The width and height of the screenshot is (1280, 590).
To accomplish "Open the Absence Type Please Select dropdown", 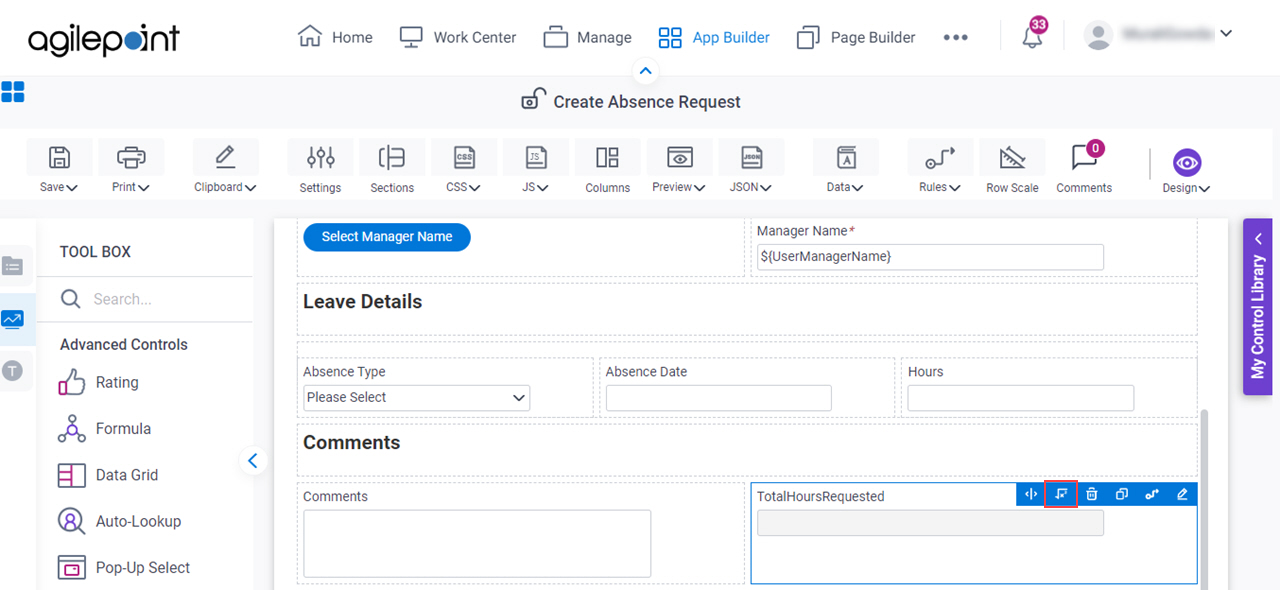I will (x=417, y=397).
